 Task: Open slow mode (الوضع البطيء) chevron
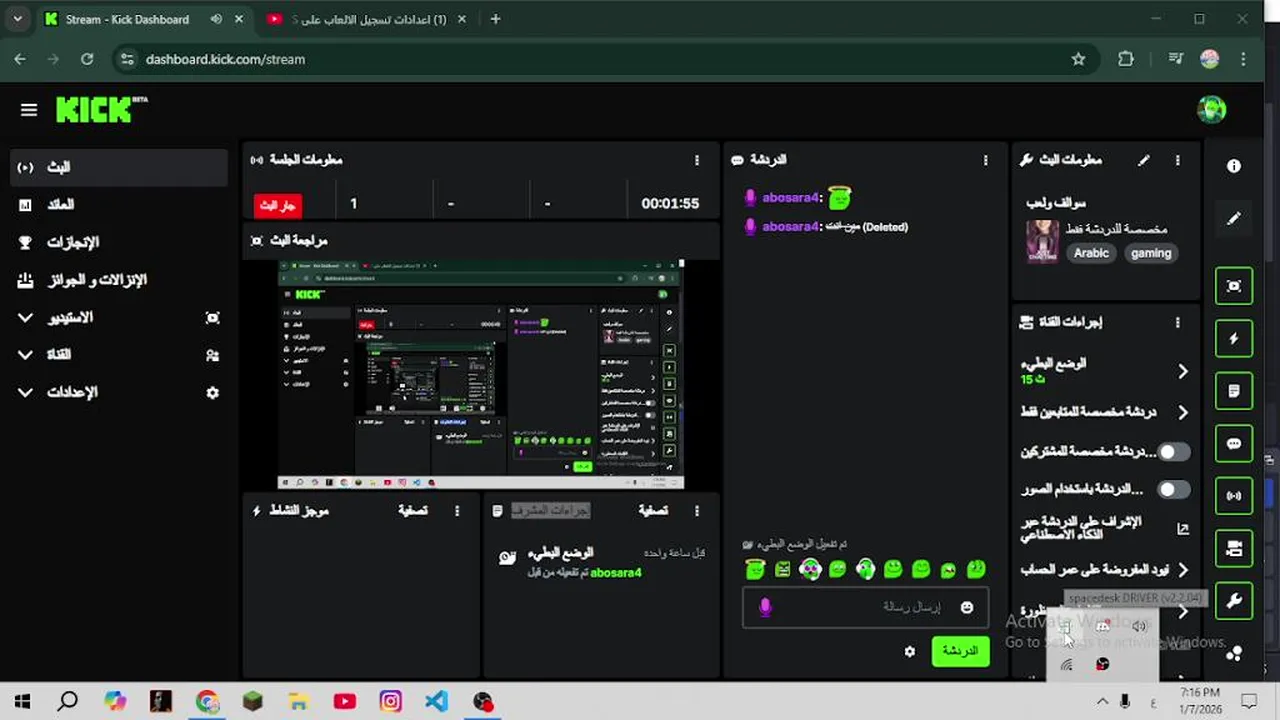pos(1183,371)
